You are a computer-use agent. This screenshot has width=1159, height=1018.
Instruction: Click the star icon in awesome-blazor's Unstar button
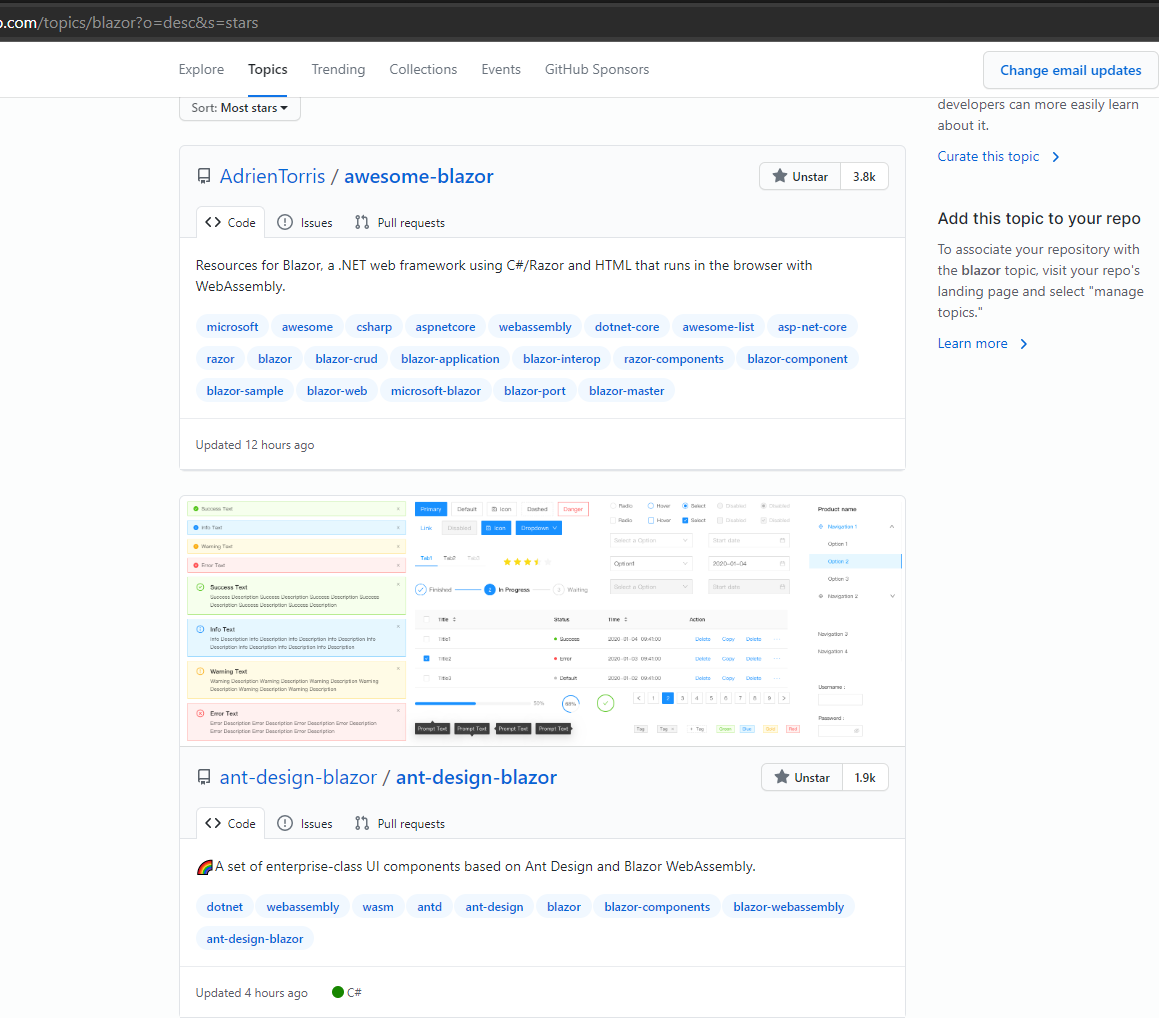[x=780, y=176]
